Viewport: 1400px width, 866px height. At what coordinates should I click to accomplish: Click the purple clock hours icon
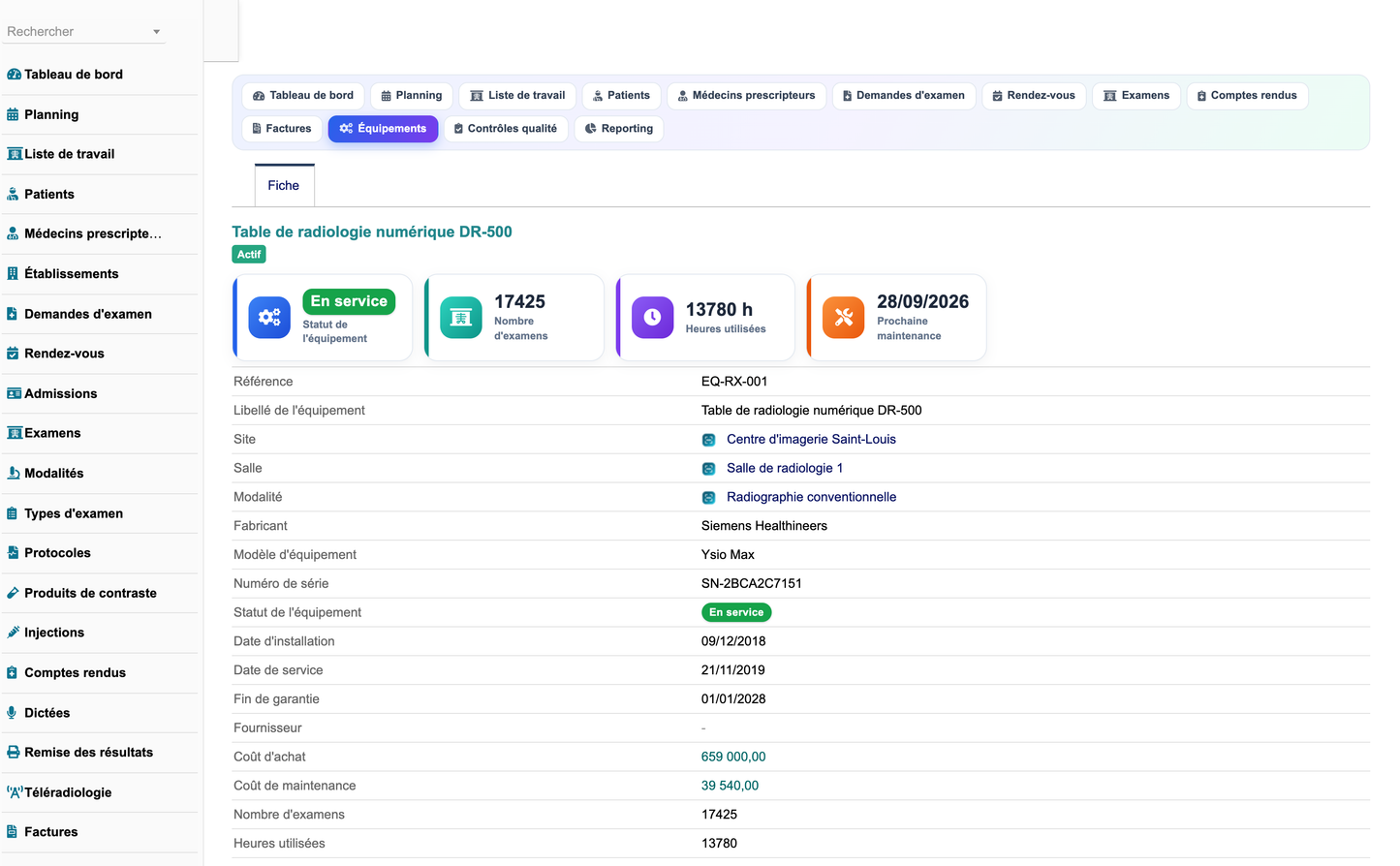(653, 318)
